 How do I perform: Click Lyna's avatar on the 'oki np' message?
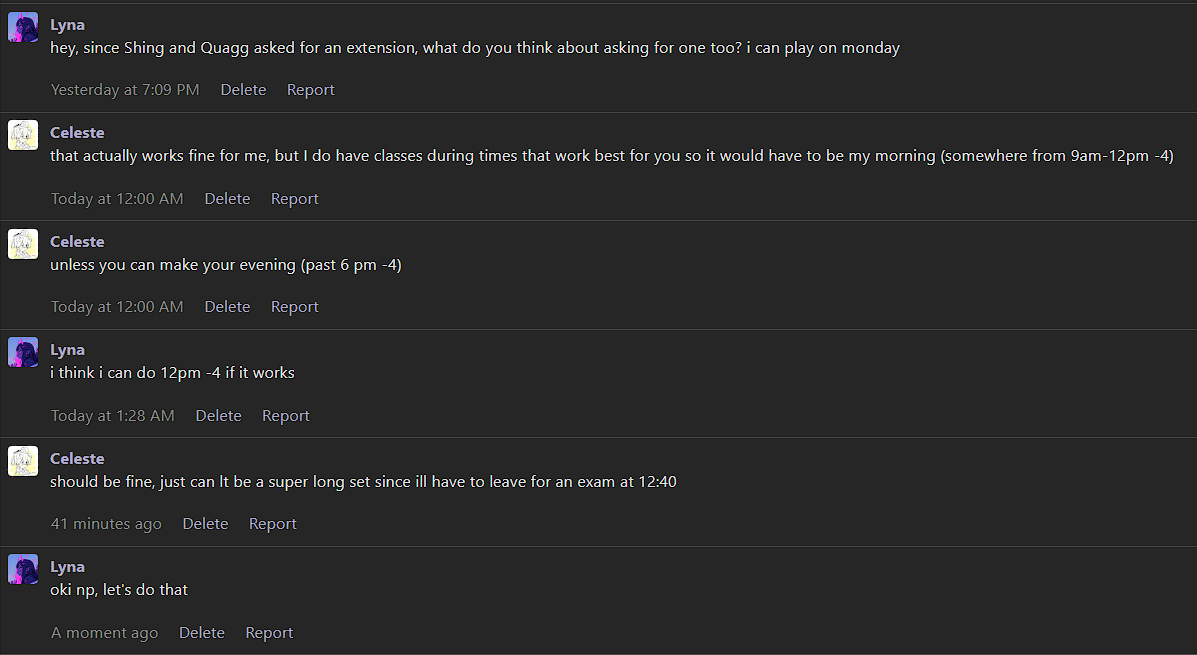coord(23,569)
